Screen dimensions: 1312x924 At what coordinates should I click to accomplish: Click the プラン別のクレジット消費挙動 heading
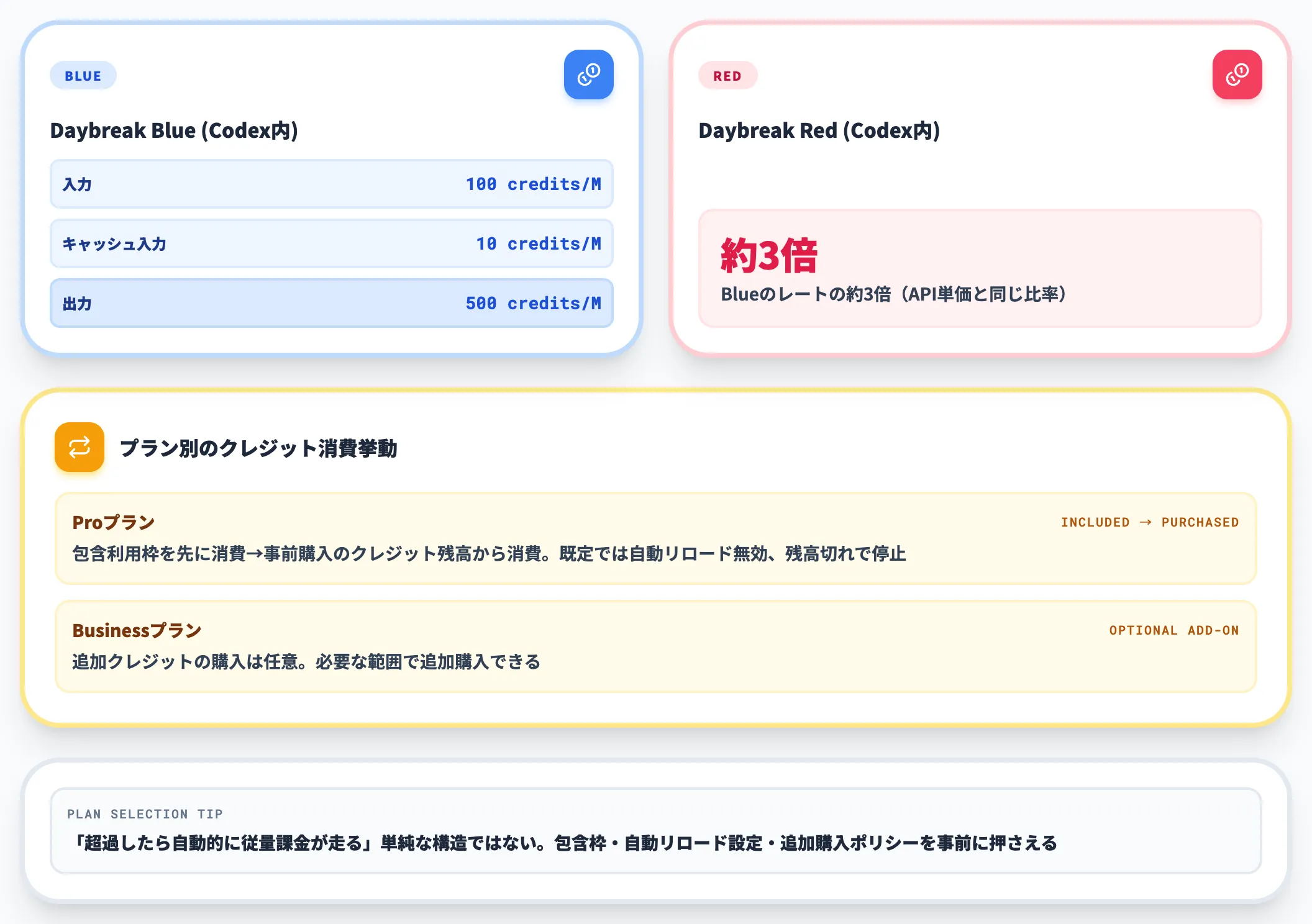click(258, 448)
